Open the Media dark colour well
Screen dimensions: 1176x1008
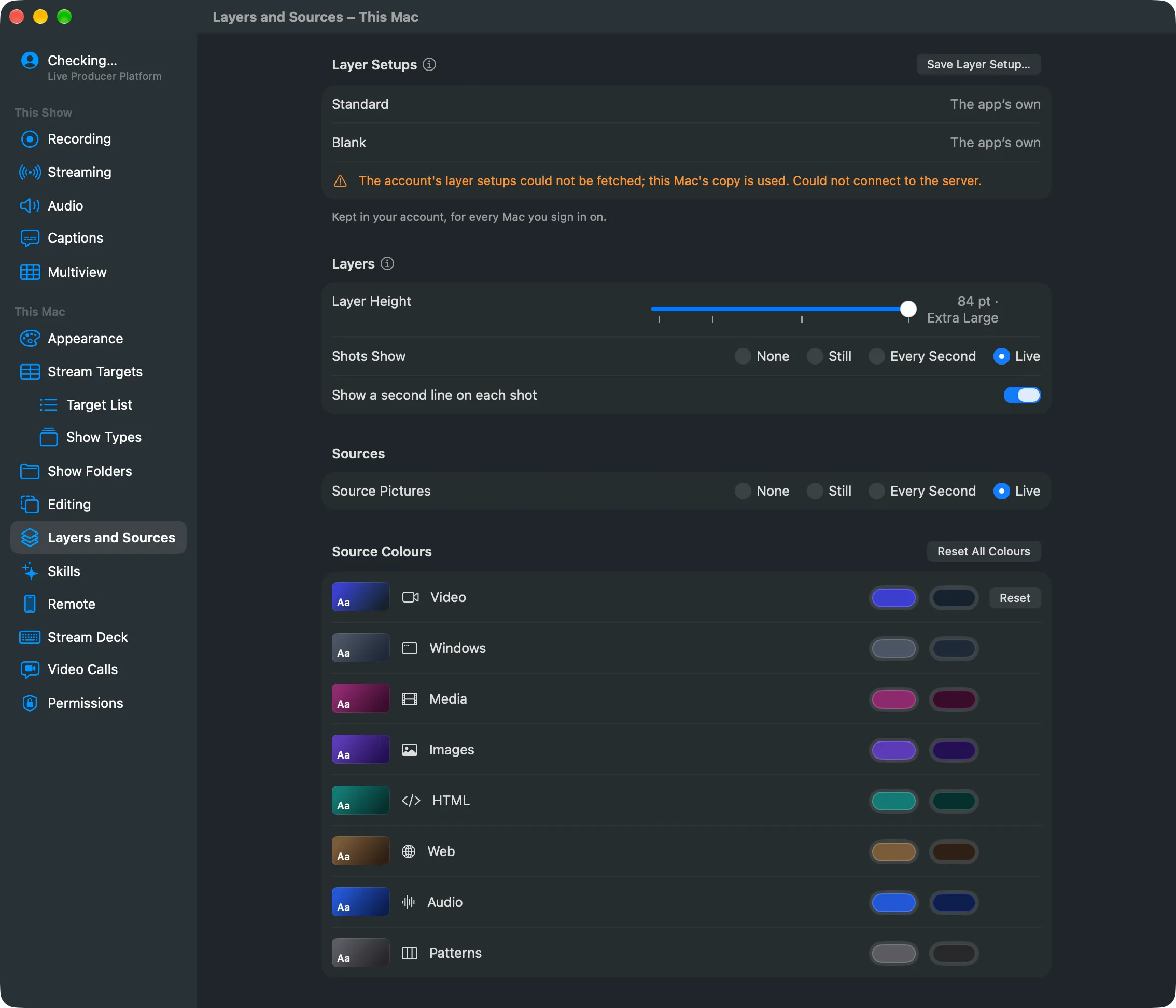tap(954, 699)
